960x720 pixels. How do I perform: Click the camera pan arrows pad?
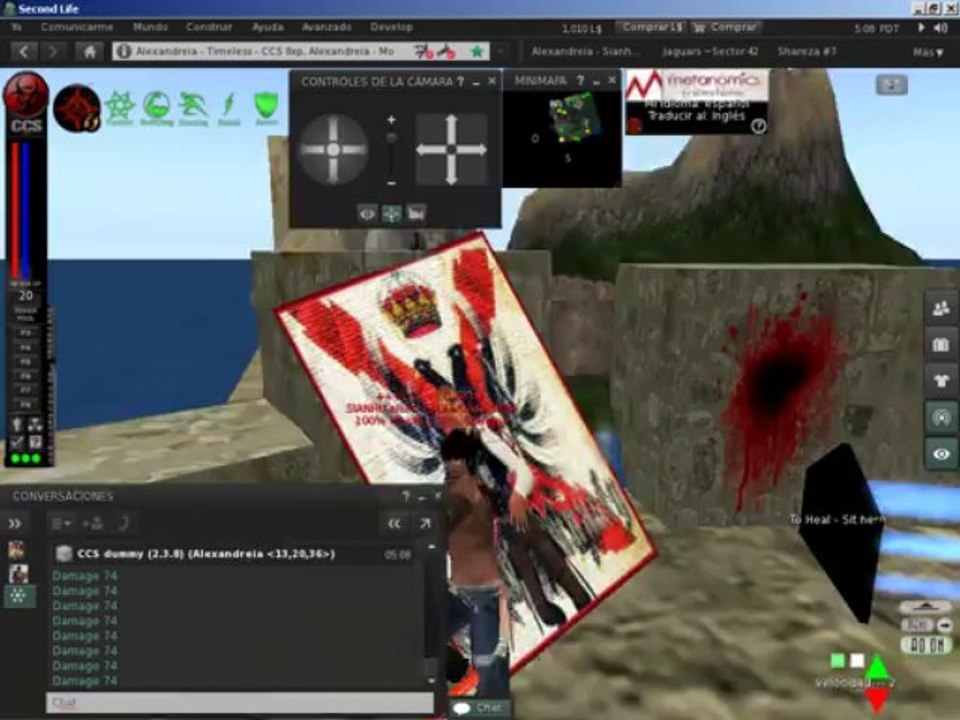click(x=451, y=149)
